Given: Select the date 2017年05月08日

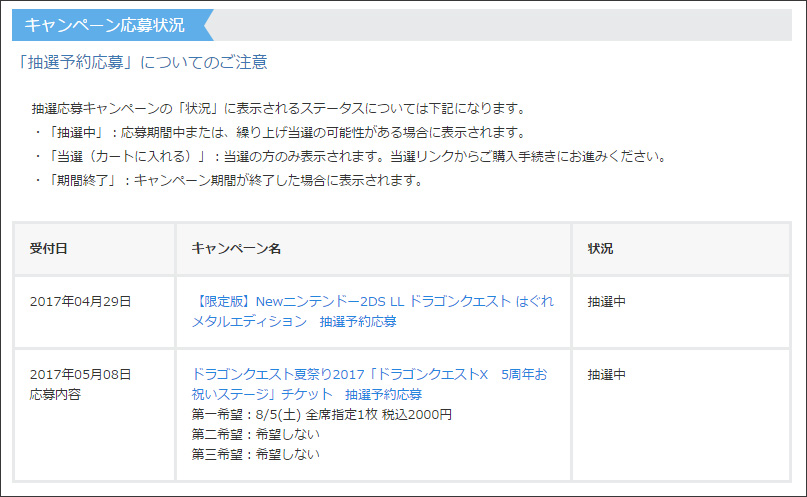Looking at the screenshot, I should [x=81, y=375].
